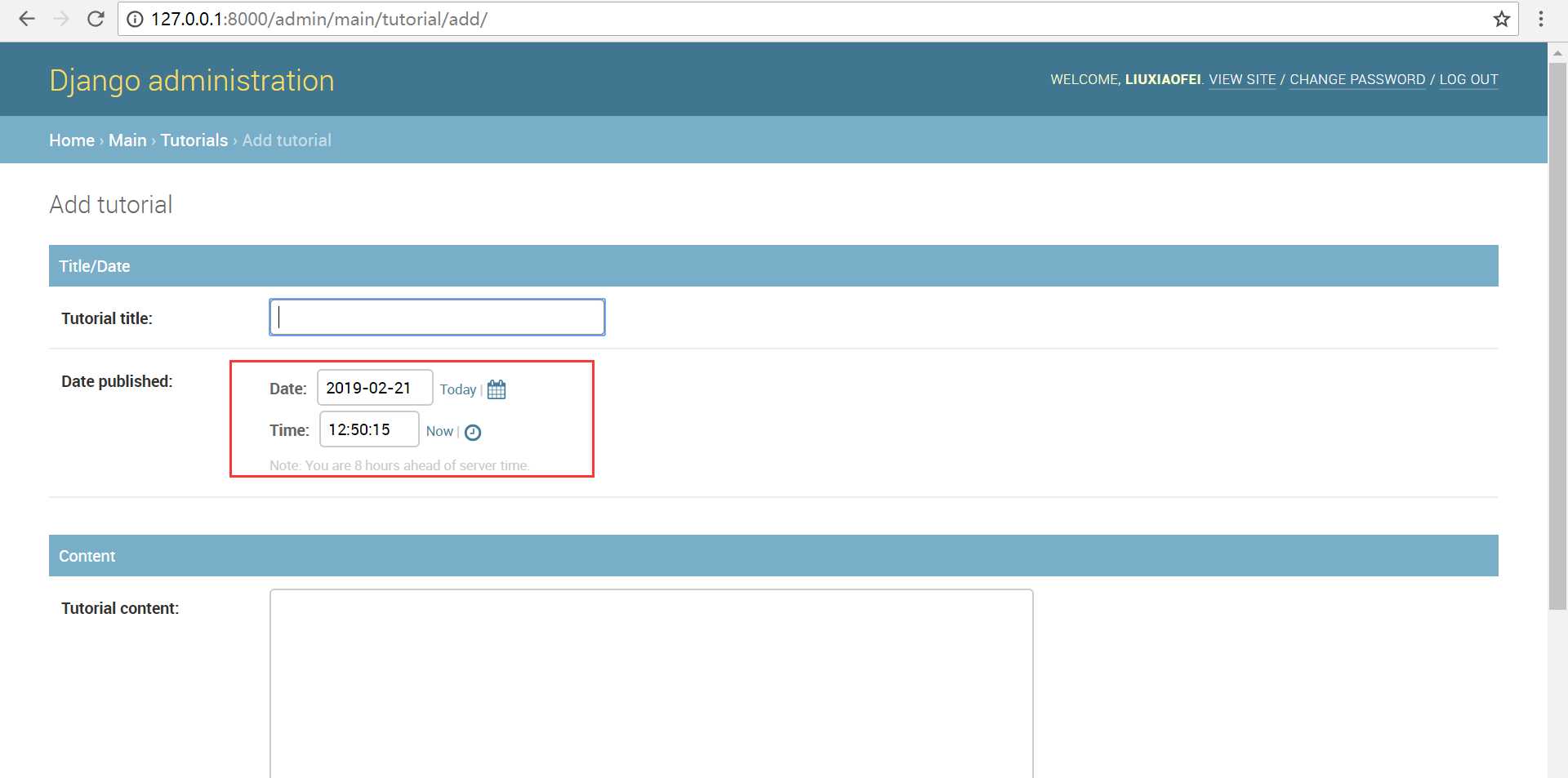Click the server time note text
Screen dimensions: 1568x778
tap(399, 465)
